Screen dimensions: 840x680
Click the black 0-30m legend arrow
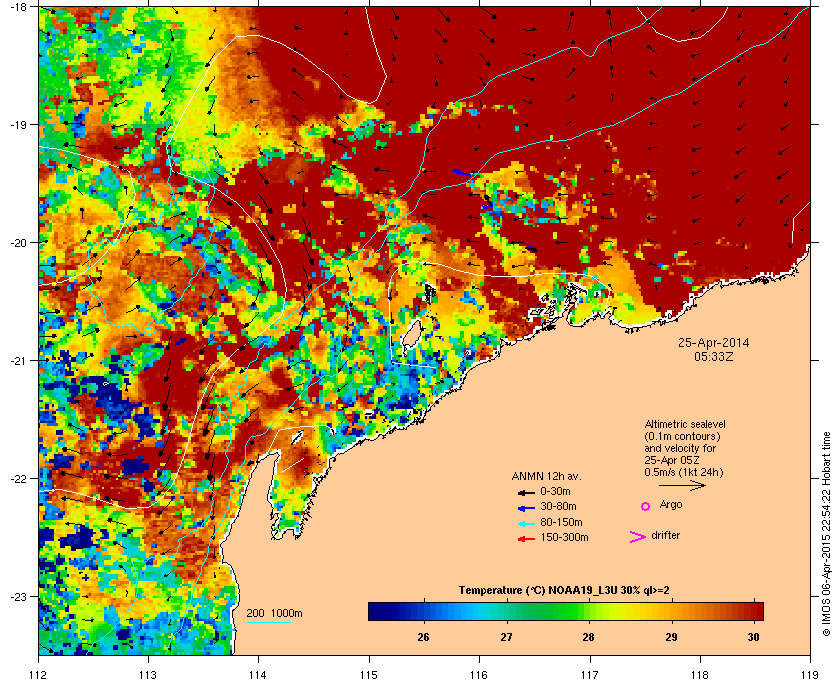click(x=526, y=492)
